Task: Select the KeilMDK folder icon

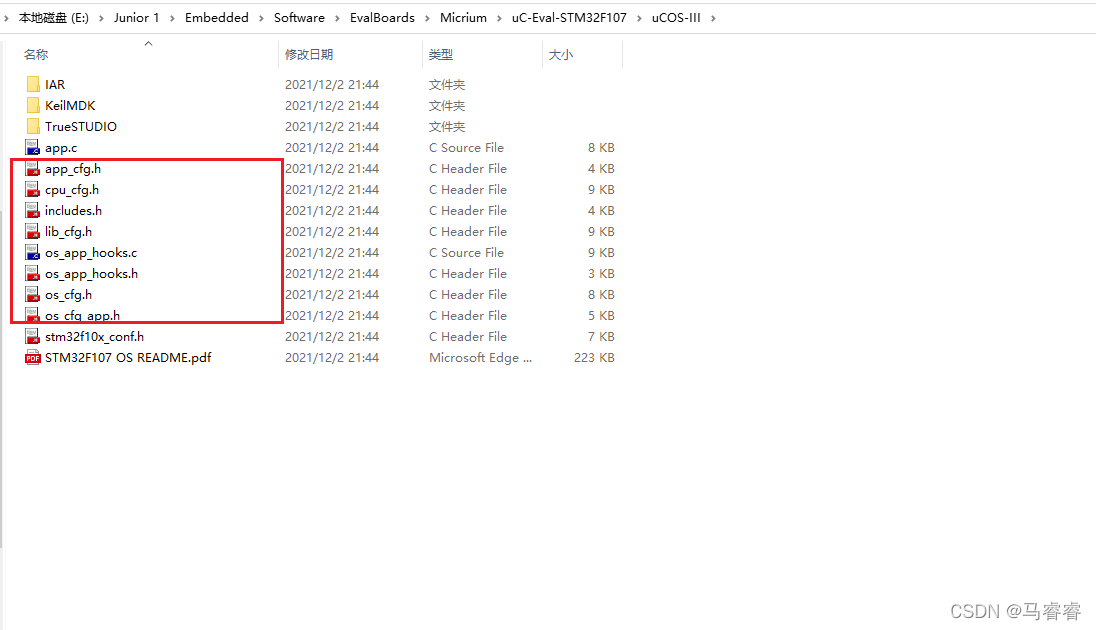Action: pyautogui.click(x=33, y=106)
